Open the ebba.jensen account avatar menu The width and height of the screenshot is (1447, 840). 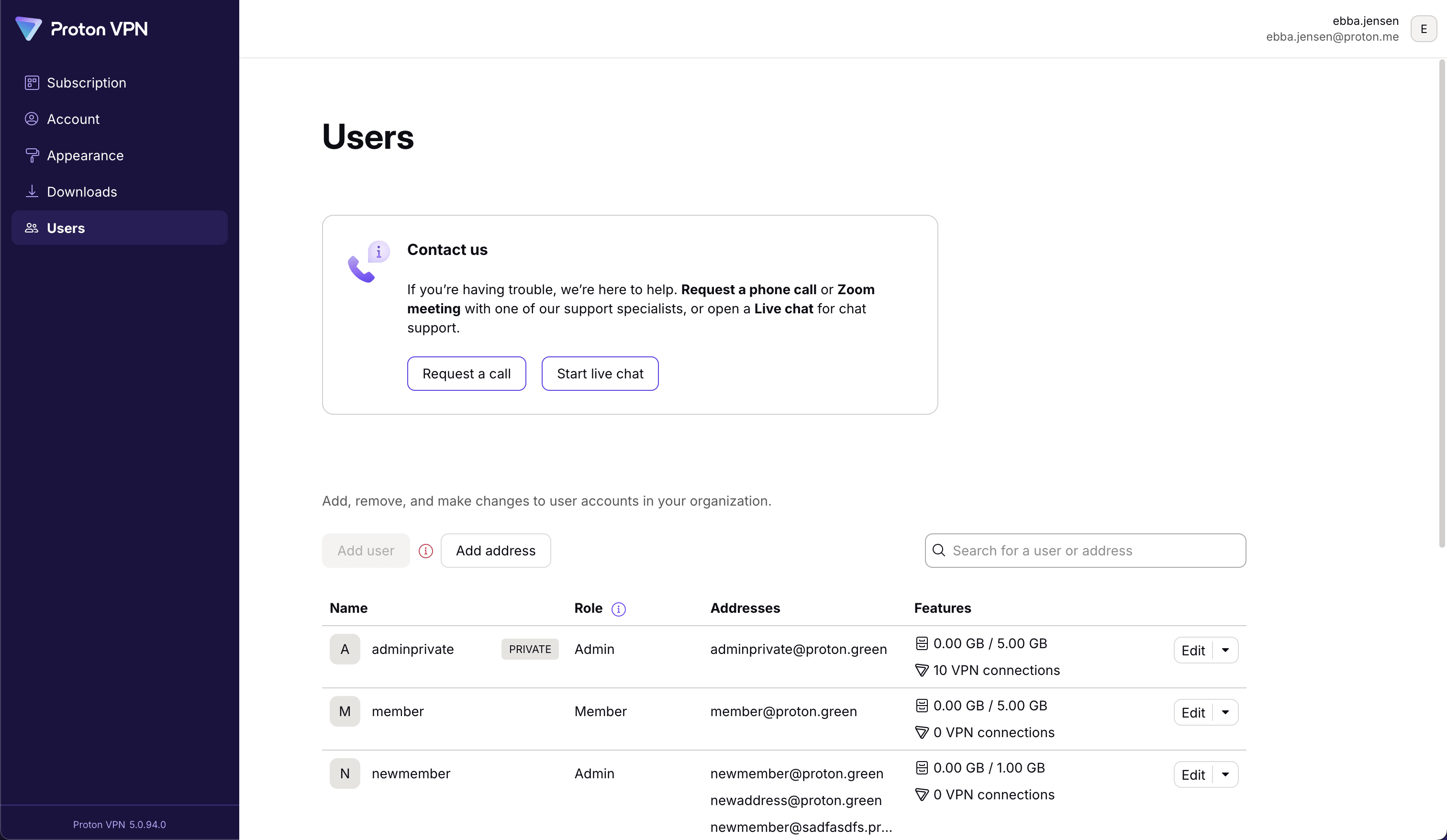[1423, 29]
